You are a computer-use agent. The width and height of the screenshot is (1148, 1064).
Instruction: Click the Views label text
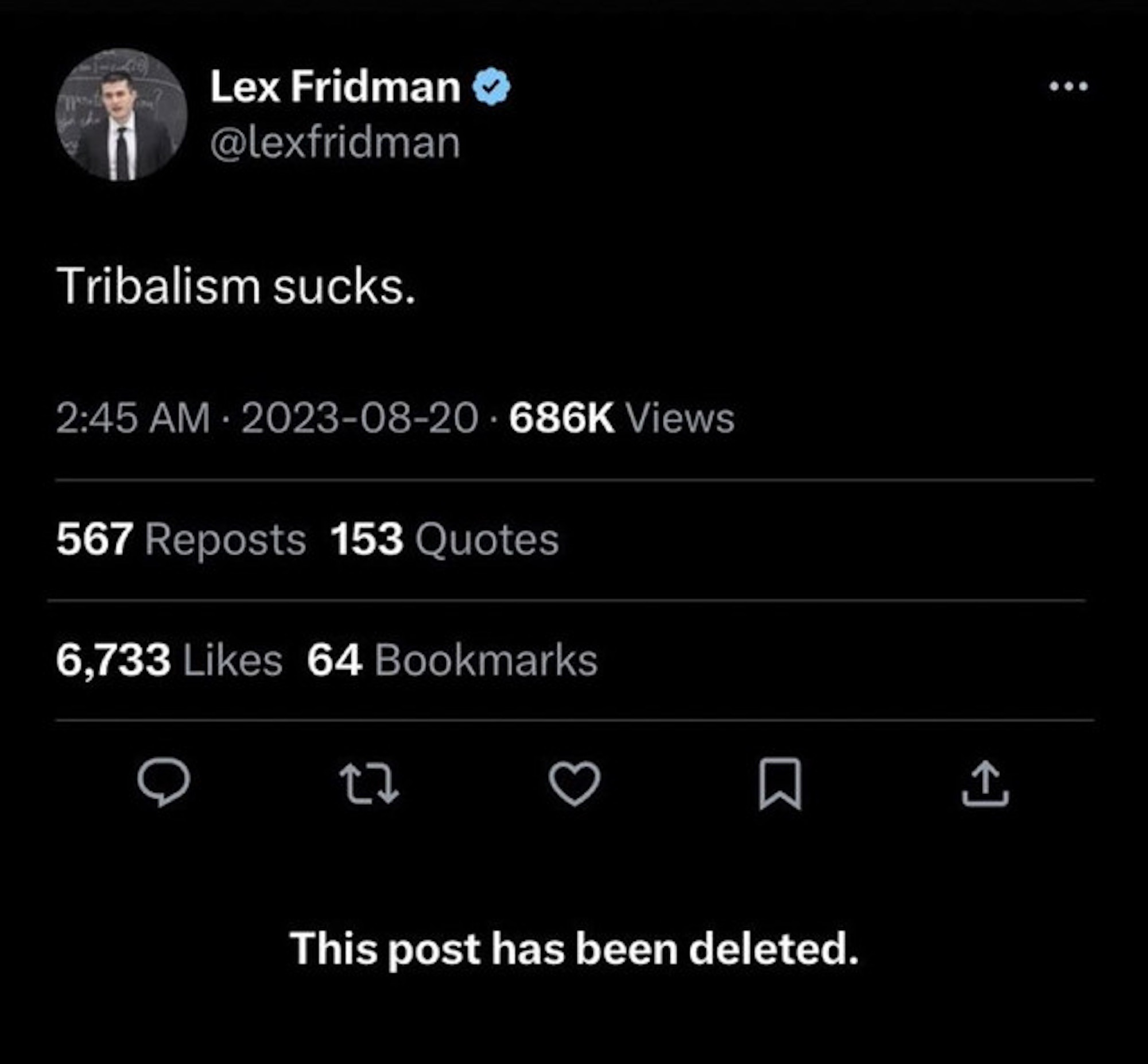point(680,417)
